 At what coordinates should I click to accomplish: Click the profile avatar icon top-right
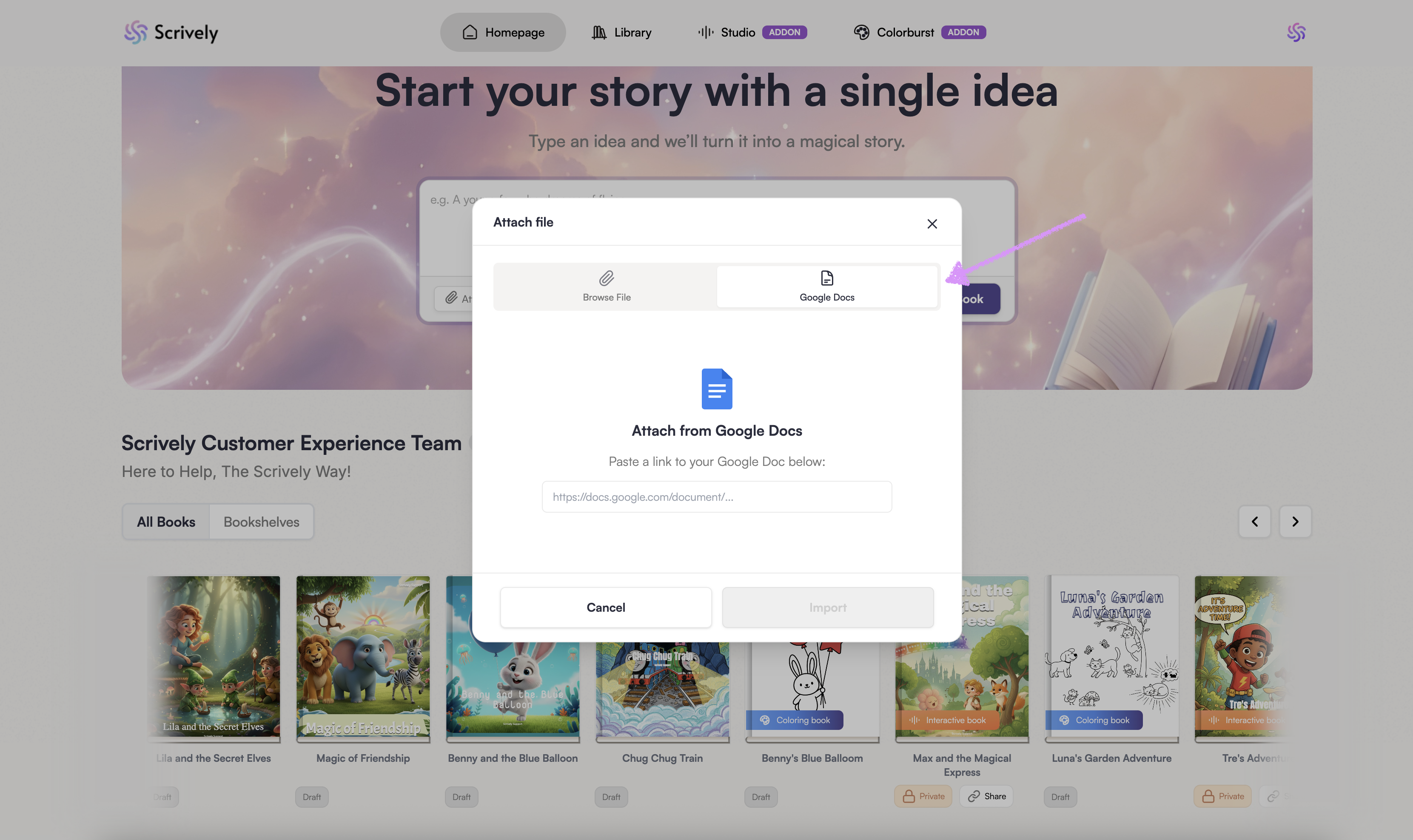click(x=1296, y=32)
